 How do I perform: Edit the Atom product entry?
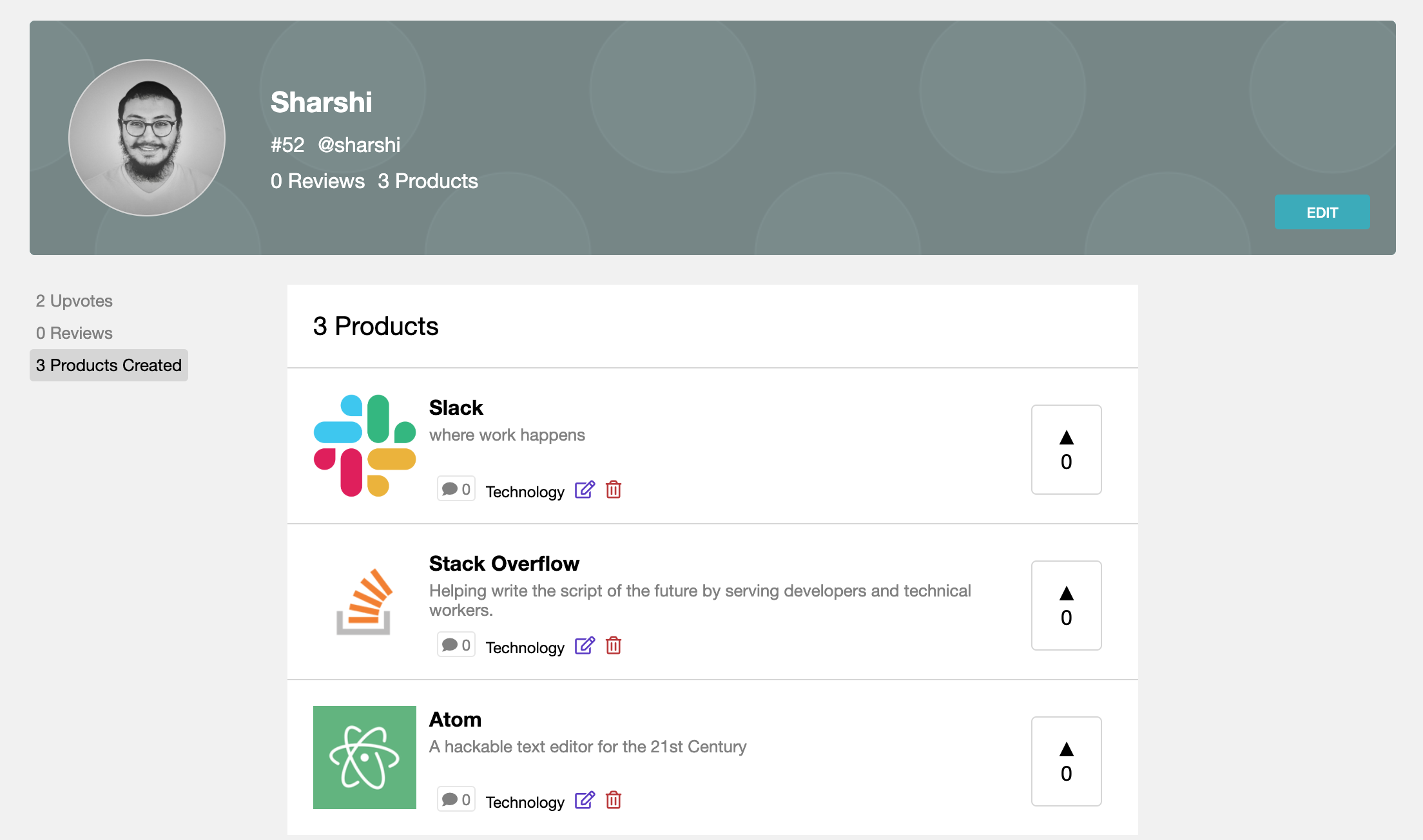click(585, 800)
